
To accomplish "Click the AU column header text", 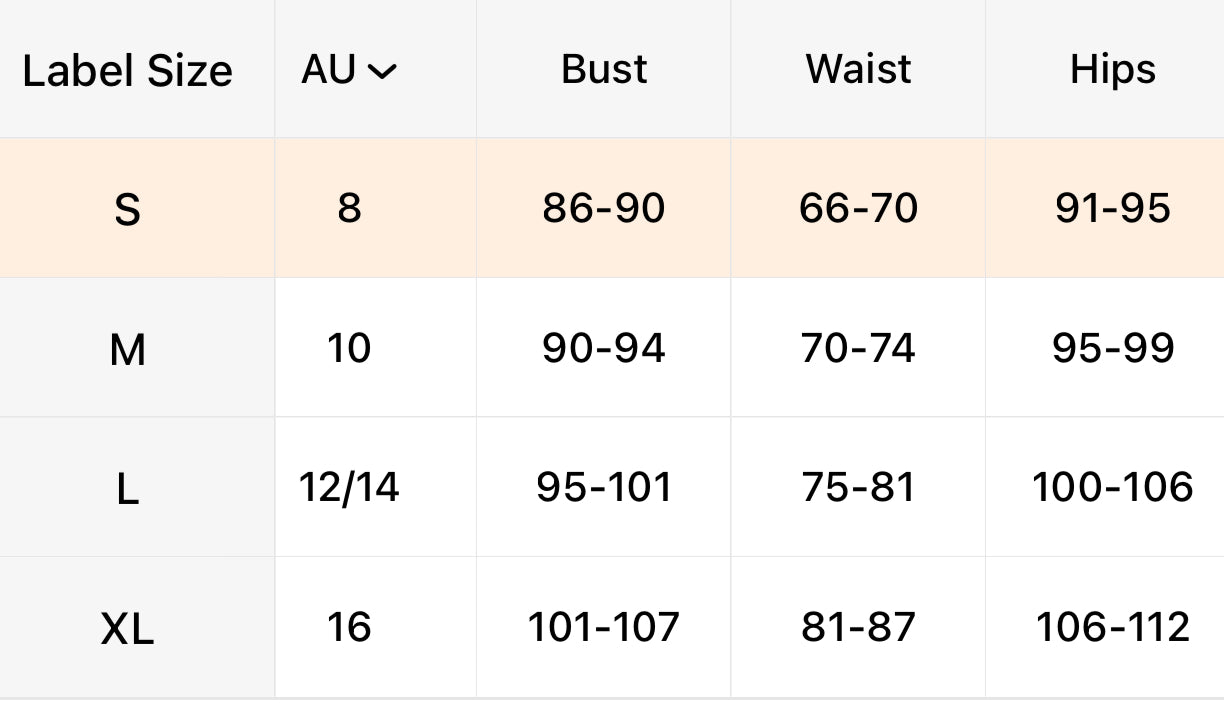I will tap(329, 69).
